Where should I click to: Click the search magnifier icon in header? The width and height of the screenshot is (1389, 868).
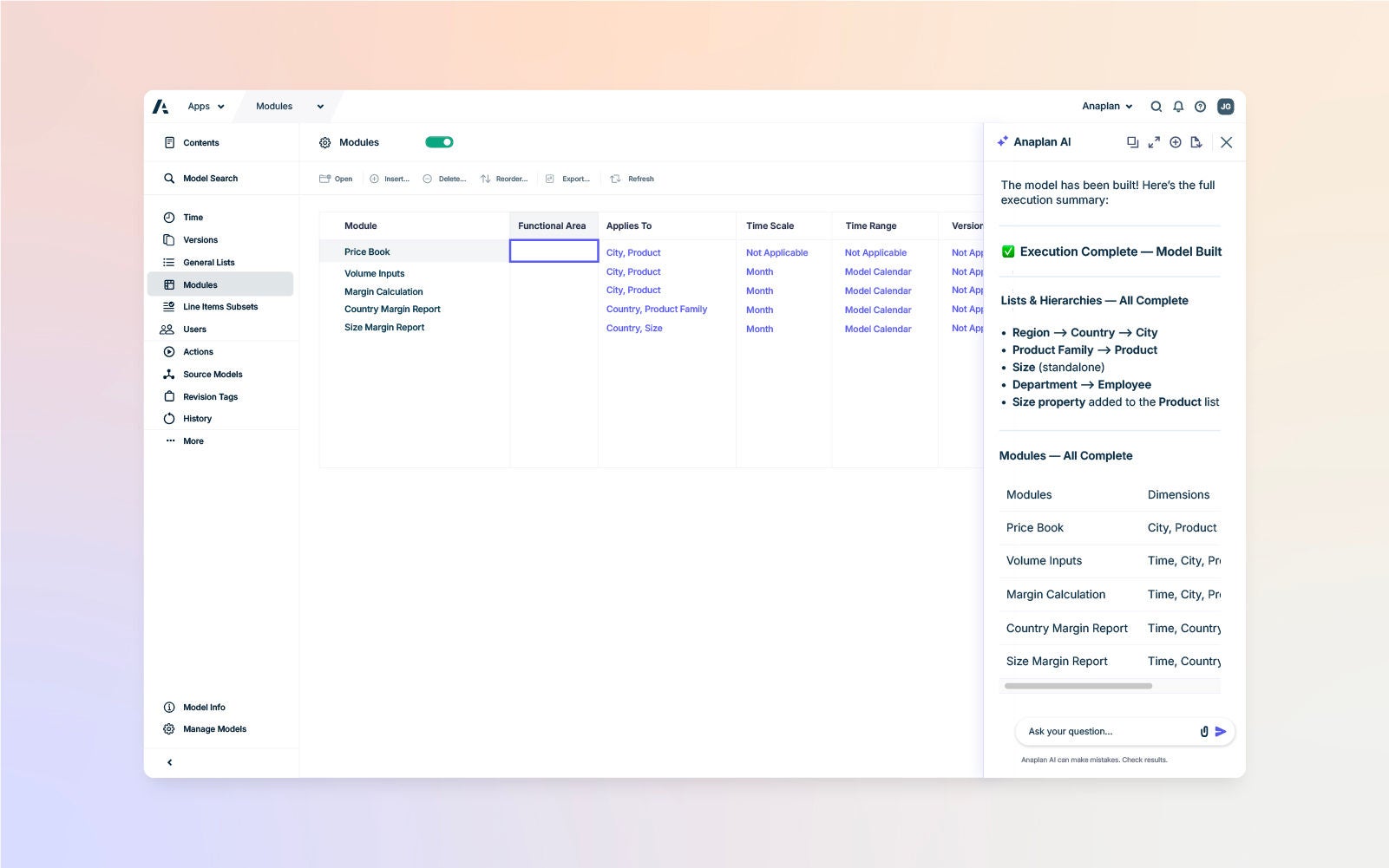click(x=1156, y=107)
